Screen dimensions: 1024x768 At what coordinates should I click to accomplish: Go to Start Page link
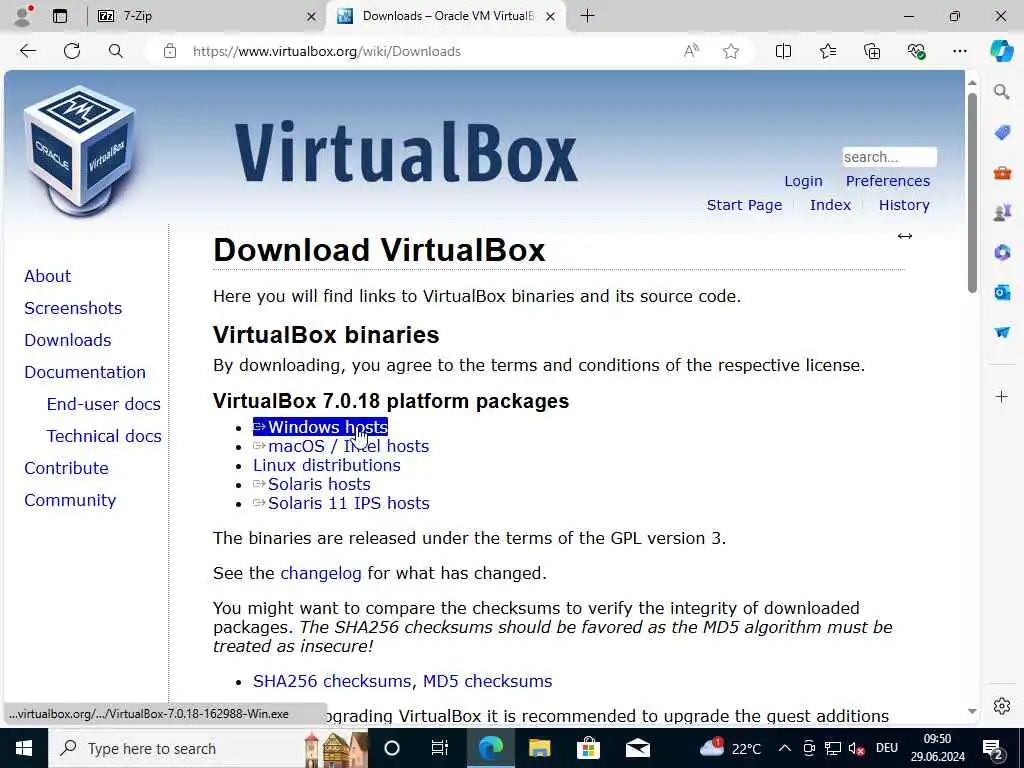pyautogui.click(x=744, y=205)
